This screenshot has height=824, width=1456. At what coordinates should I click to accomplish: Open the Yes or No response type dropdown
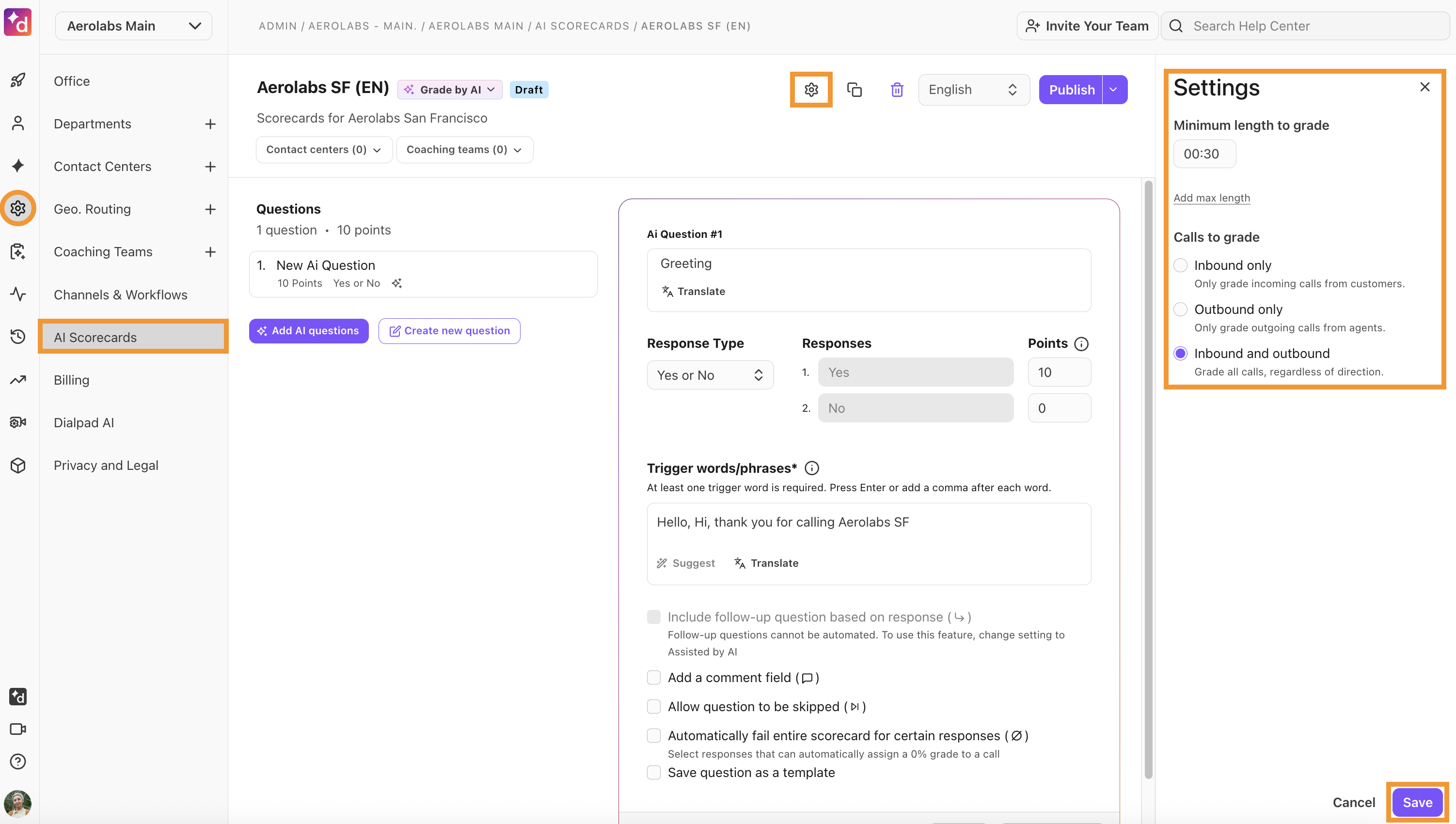tap(711, 375)
